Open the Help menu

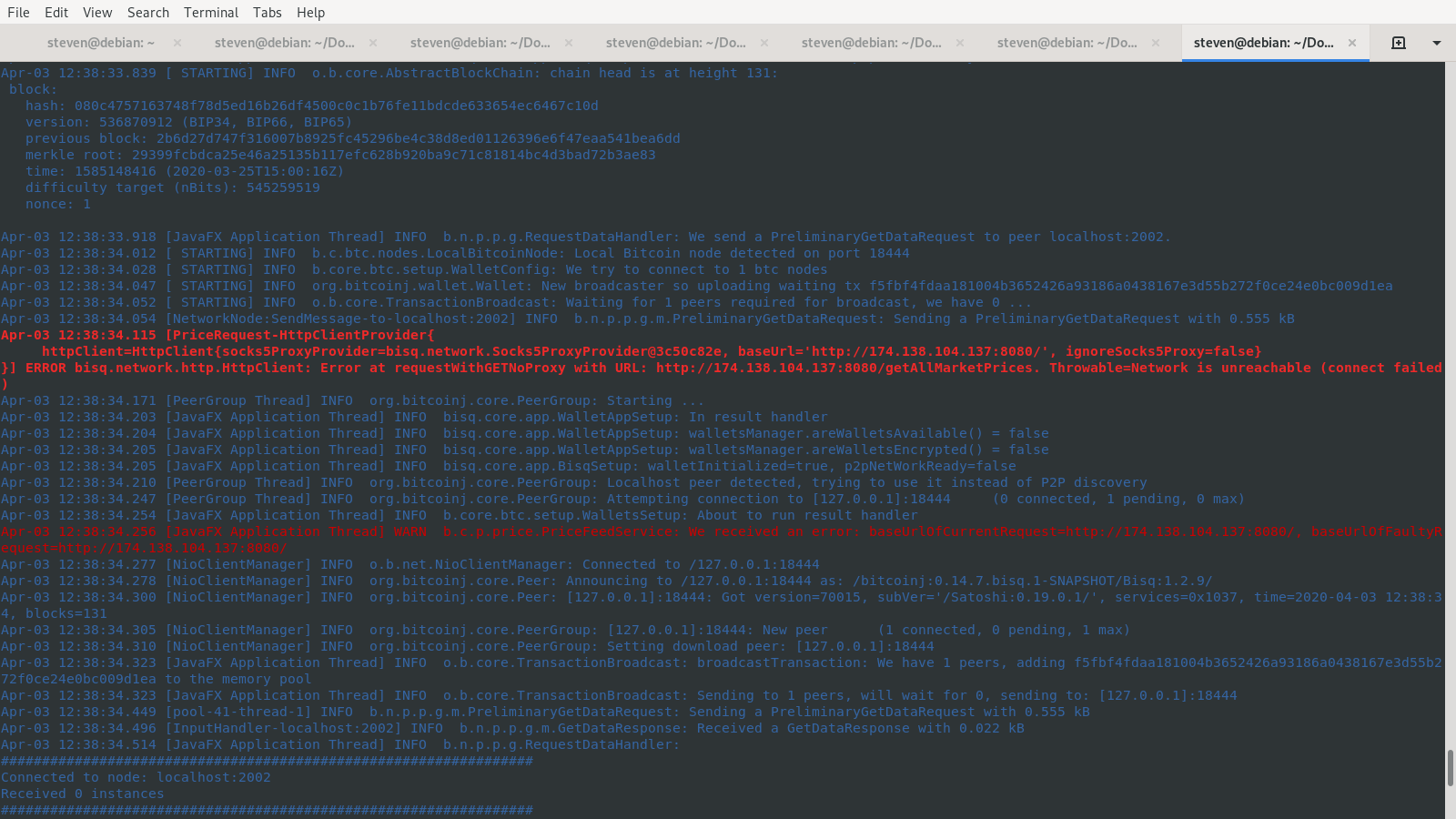pyautogui.click(x=310, y=12)
